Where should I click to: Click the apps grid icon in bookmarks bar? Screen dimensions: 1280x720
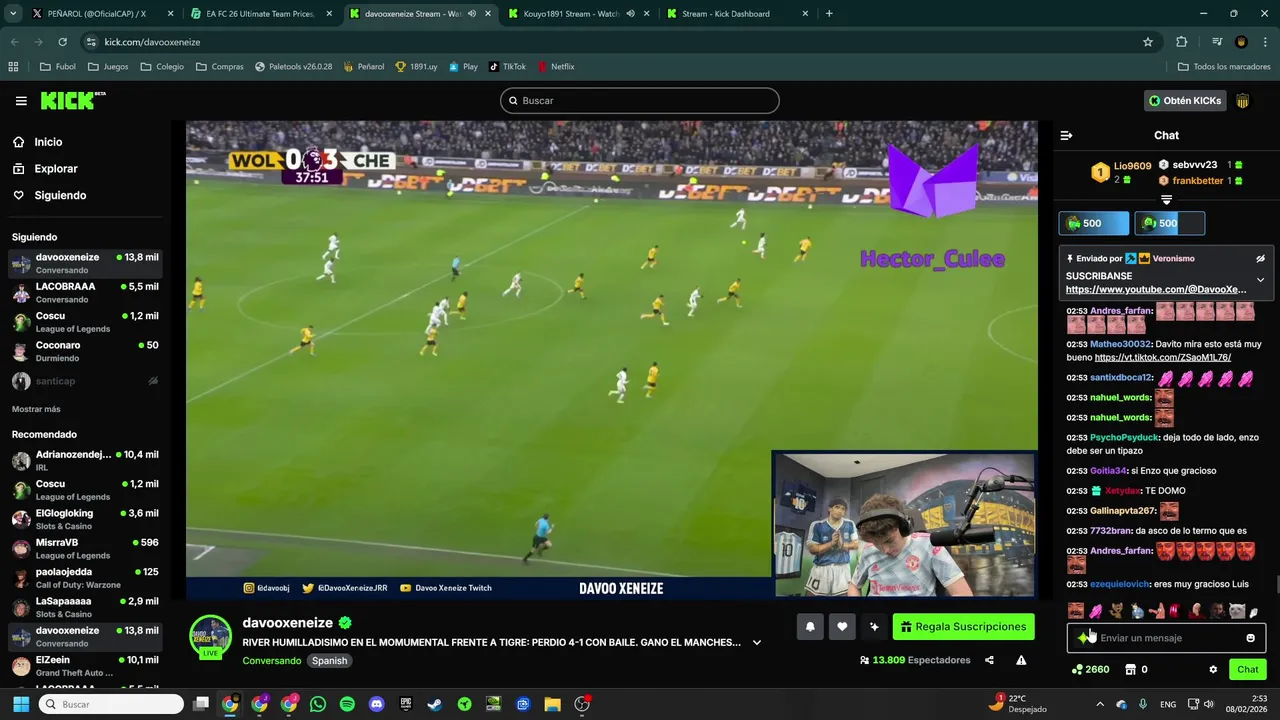coord(13,67)
